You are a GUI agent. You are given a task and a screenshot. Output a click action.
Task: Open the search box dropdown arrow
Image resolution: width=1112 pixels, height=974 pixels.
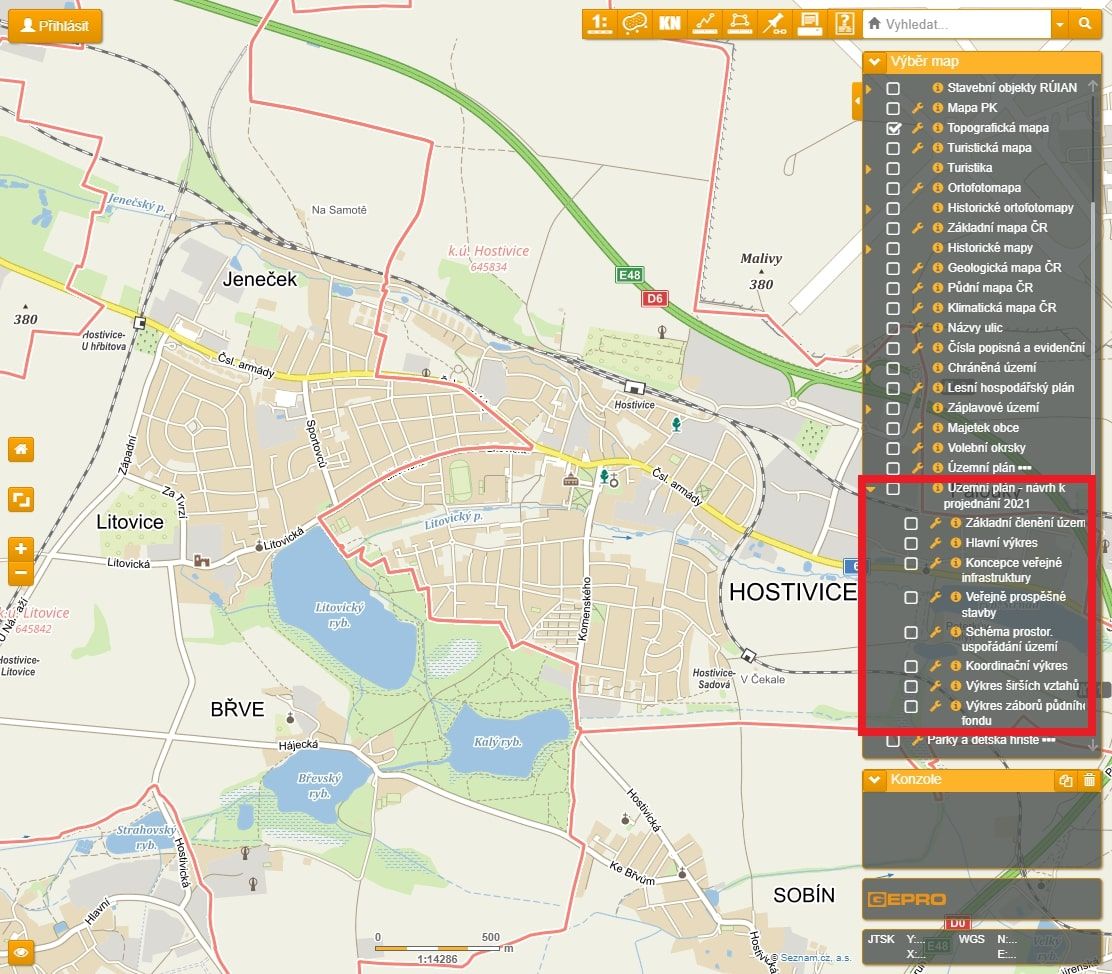[1059, 23]
